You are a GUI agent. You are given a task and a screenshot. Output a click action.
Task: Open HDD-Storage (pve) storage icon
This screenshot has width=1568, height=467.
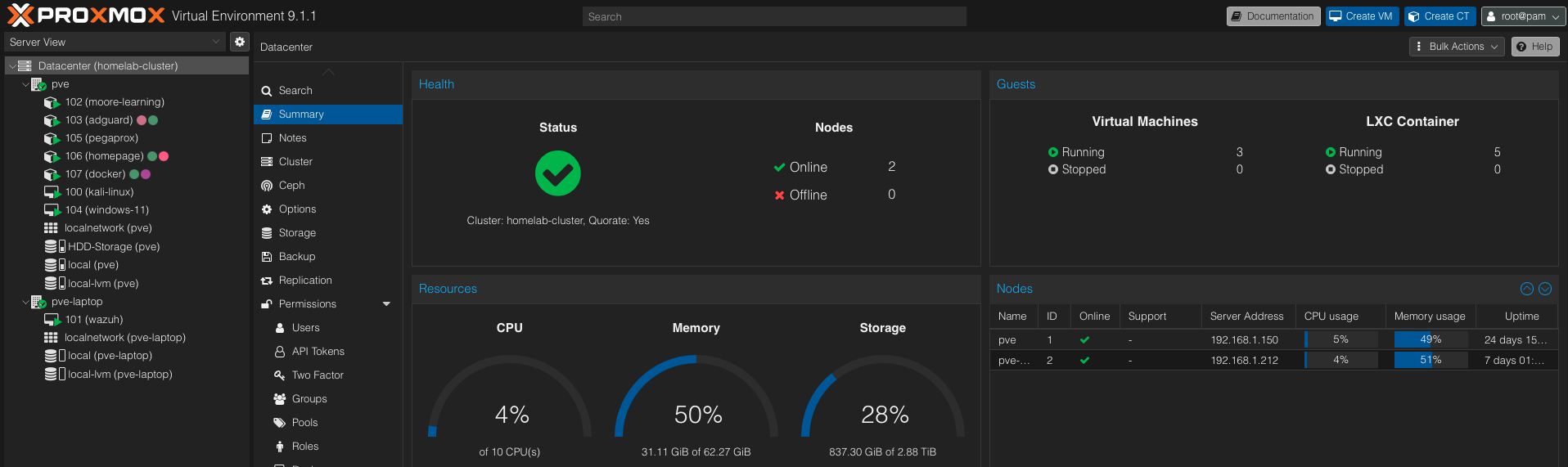(54, 246)
